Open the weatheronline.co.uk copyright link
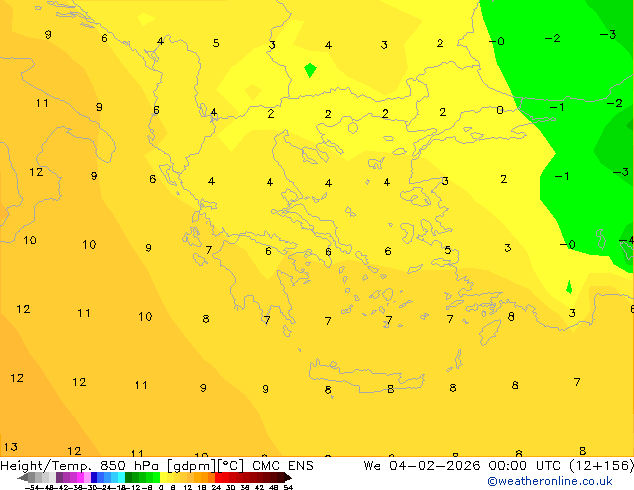Viewport: 634px width, 490px height. [x=550, y=481]
